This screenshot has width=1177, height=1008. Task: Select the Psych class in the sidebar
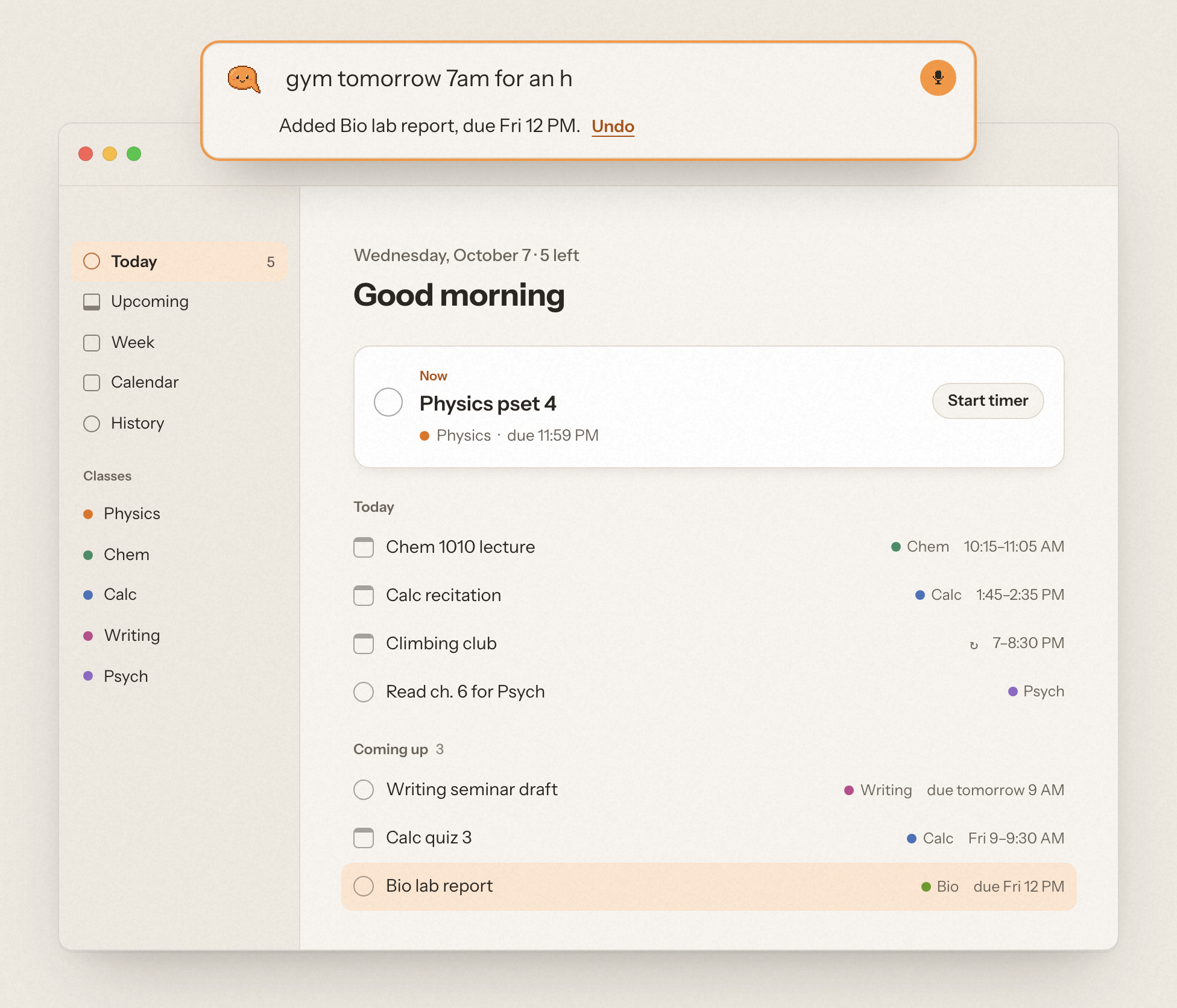(178, 676)
